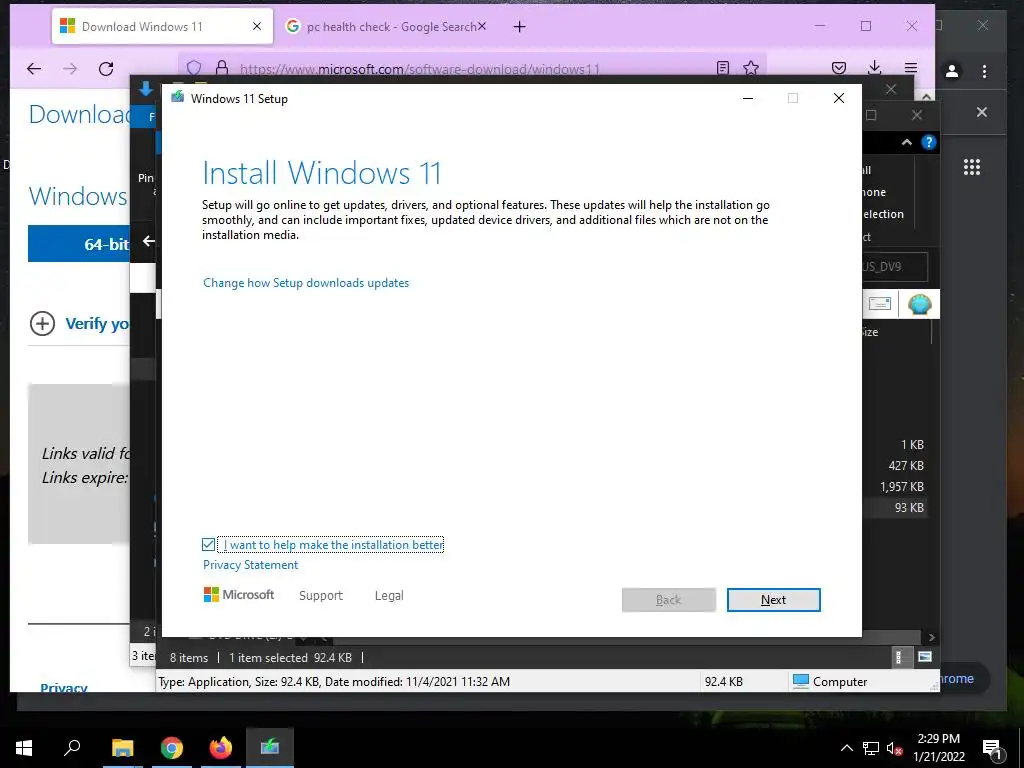The height and width of the screenshot is (768, 1024).
Task: Open Firefox downloads panel
Action: point(874,68)
